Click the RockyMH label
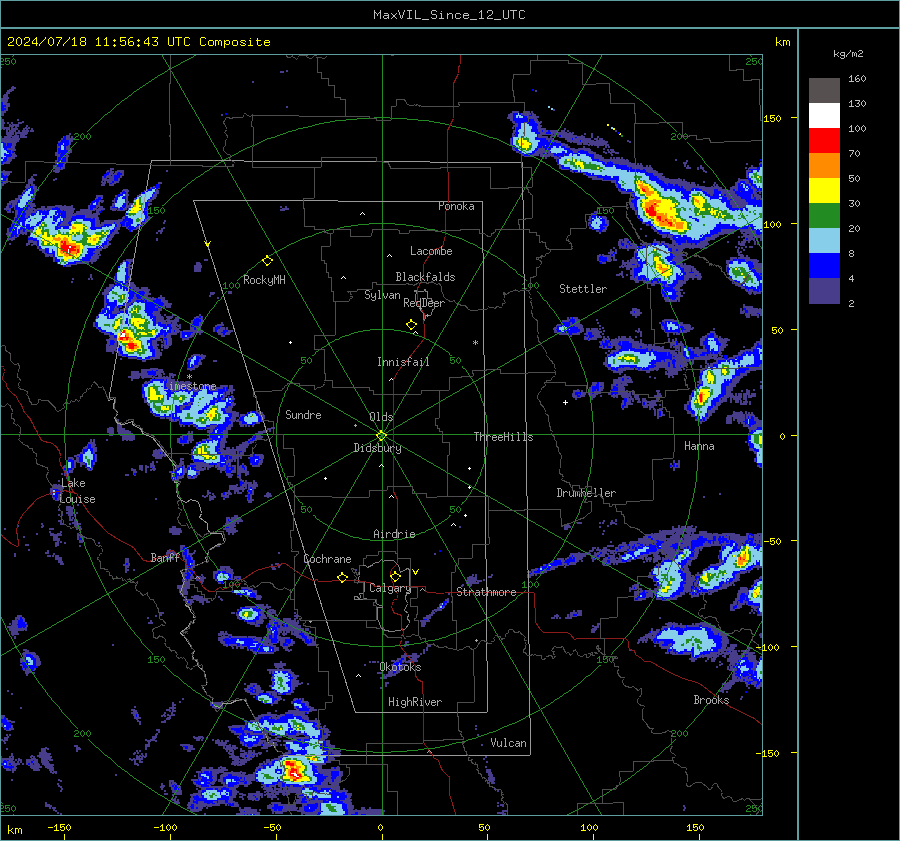 (264, 280)
